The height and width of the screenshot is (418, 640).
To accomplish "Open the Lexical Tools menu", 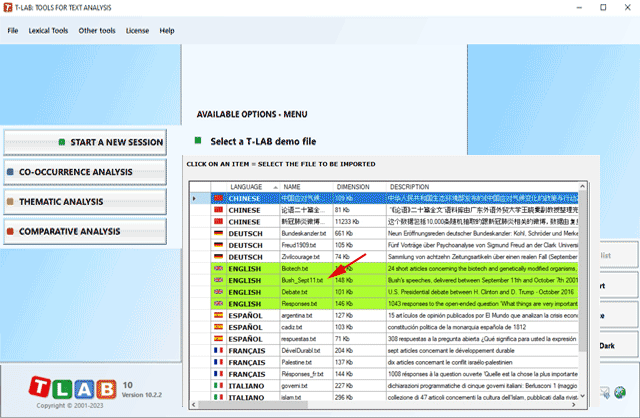I will 48,31.
